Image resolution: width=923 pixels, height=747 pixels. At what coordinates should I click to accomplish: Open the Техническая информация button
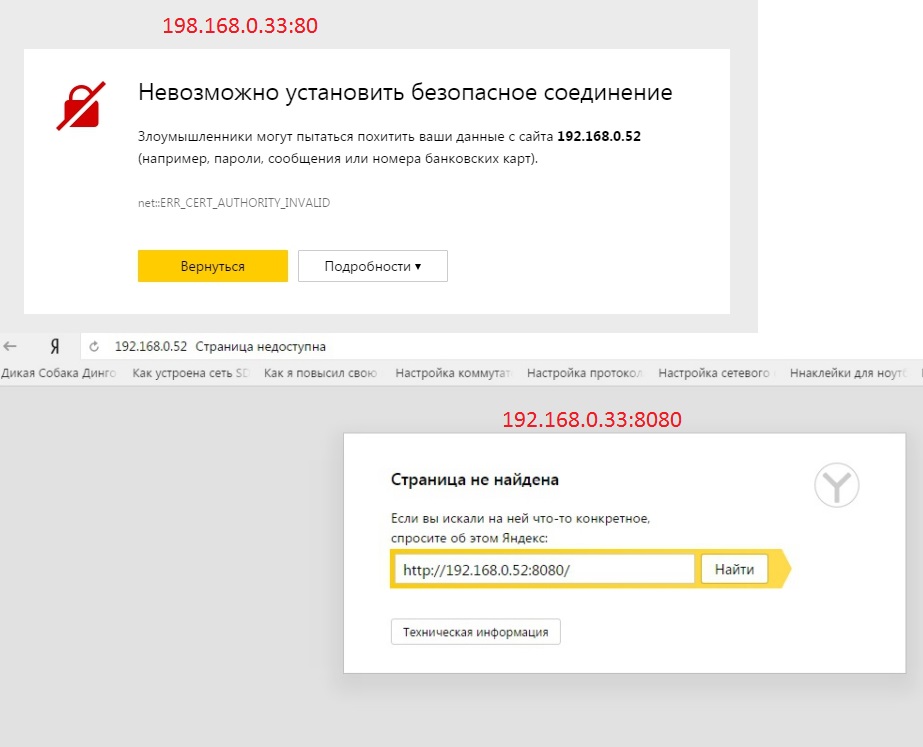(476, 632)
